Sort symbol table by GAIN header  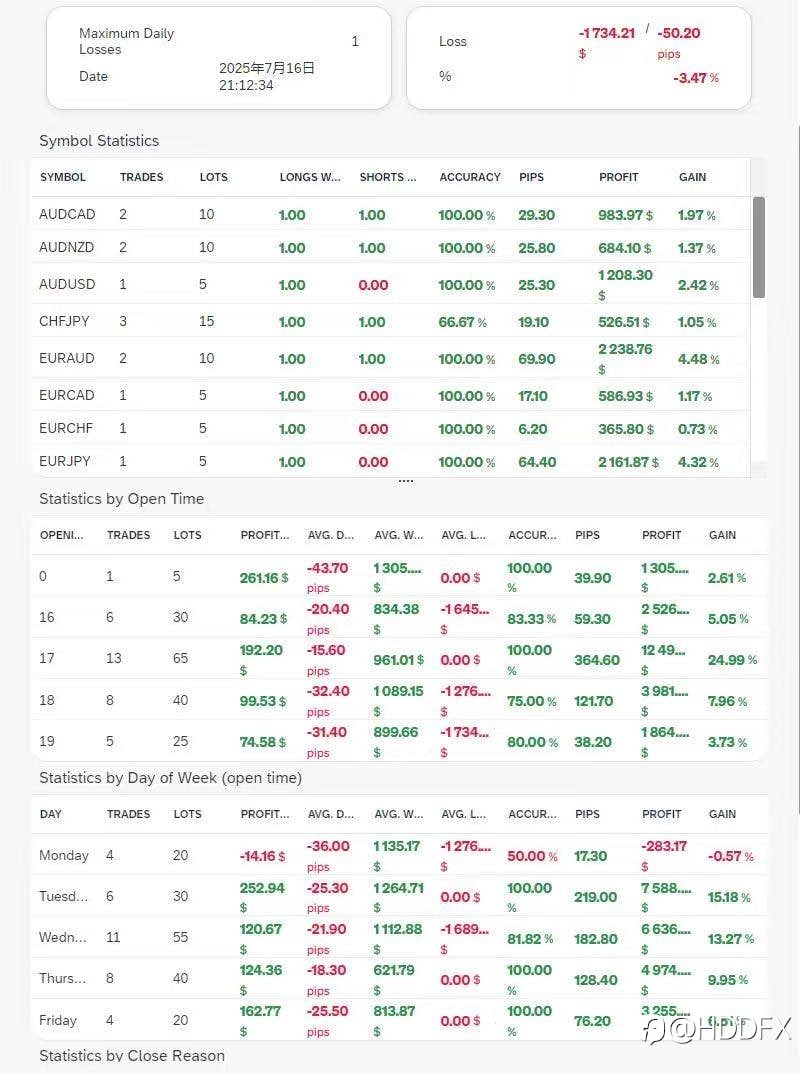(x=692, y=177)
